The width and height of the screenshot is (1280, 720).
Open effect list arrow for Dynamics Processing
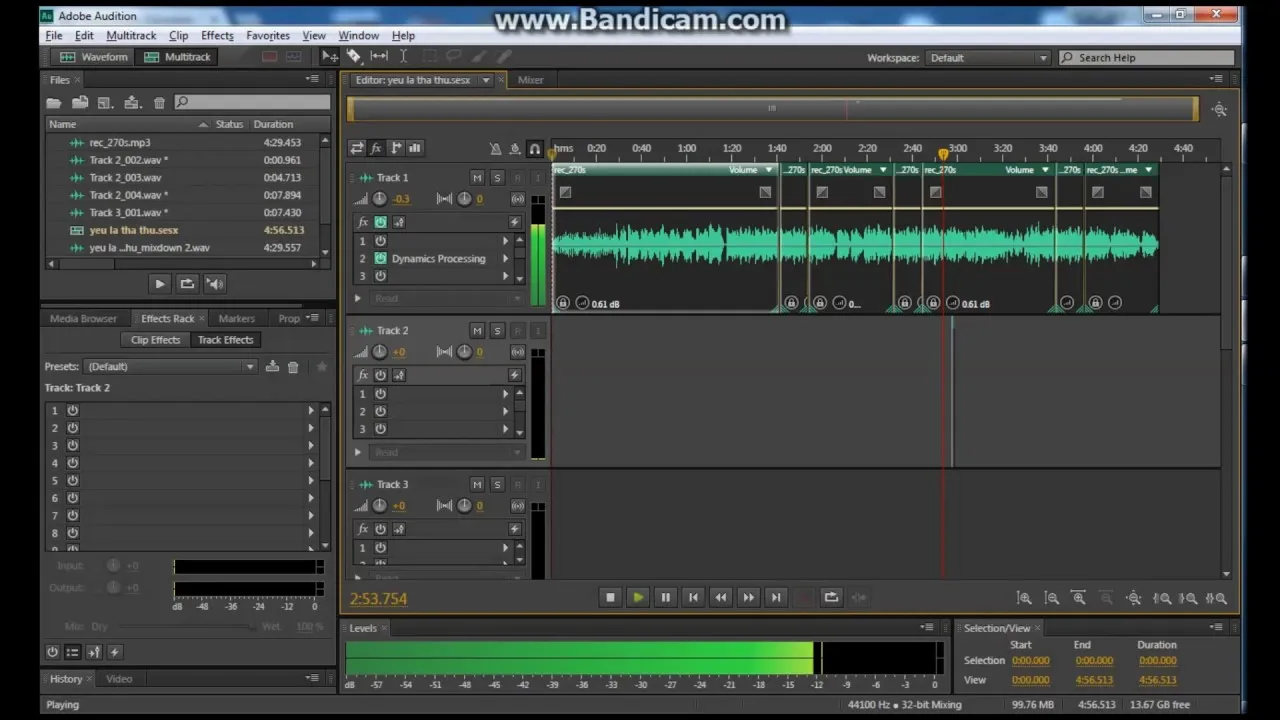pyautogui.click(x=505, y=259)
